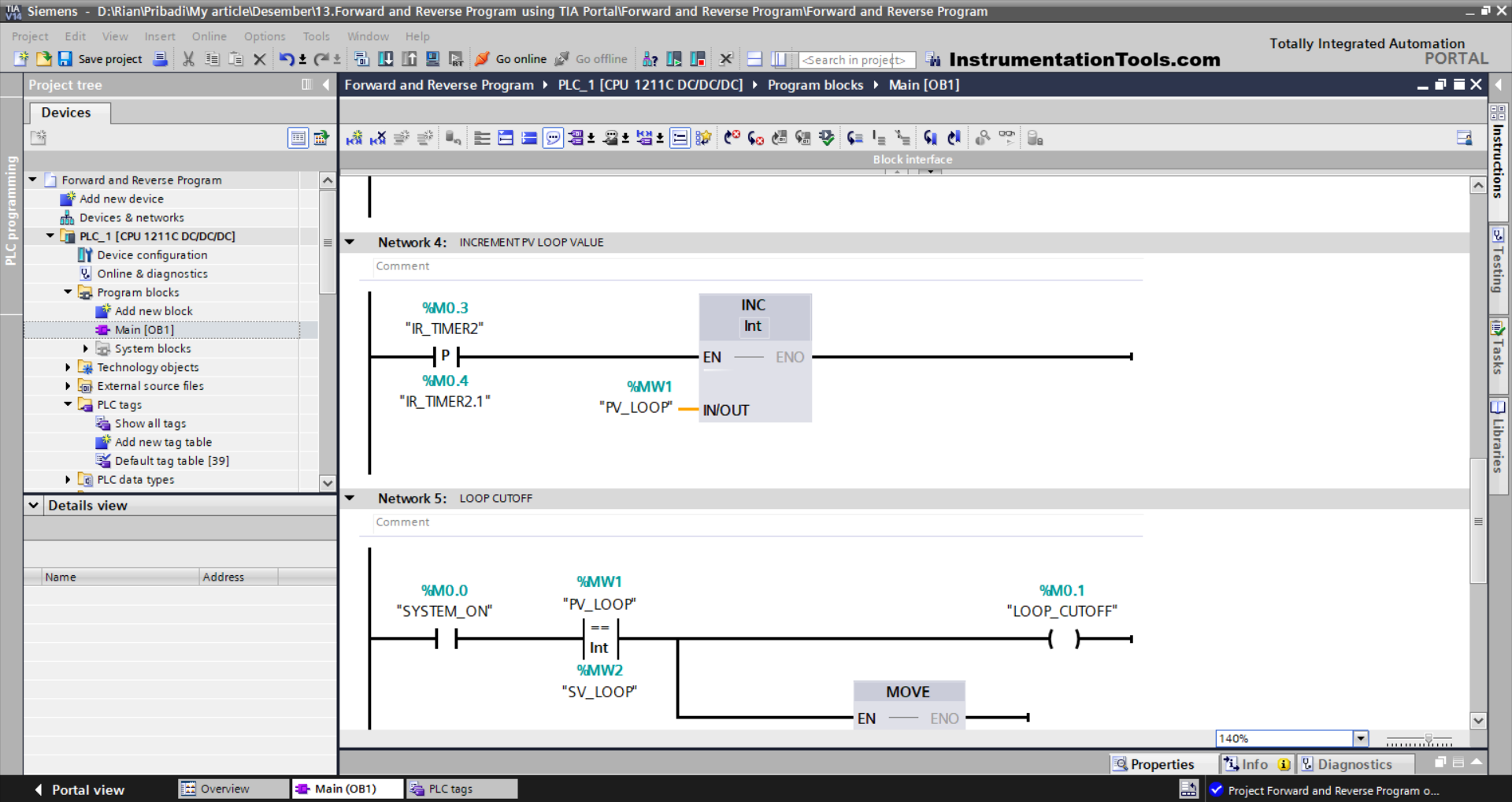Split editor space horizontally
1512x802 pixels.
coord(754,59)
